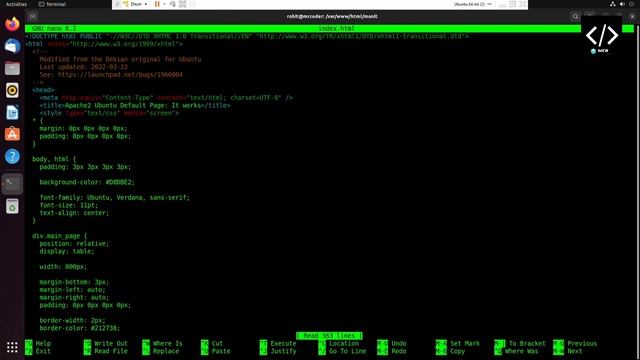Open network status icon in top bar
Image resolution: width=640 pixels, height=360 pixels.
613,4
